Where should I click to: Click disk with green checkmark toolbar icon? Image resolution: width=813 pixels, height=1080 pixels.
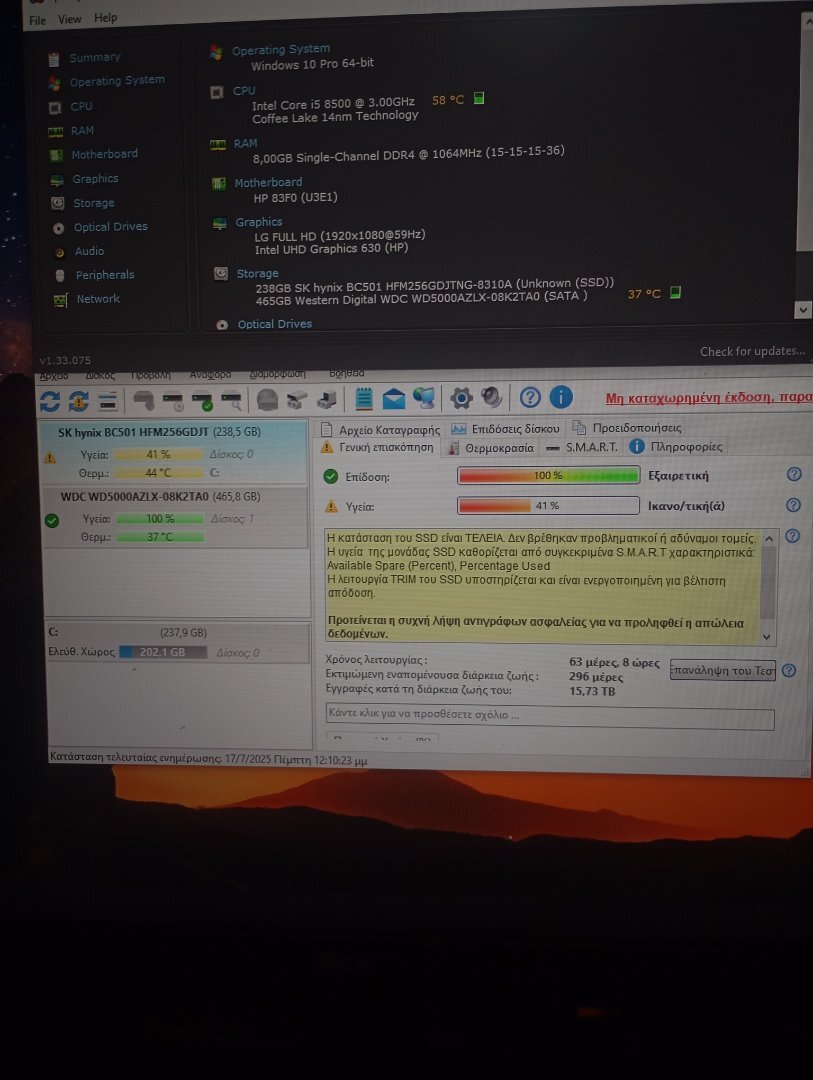[202, 400]
